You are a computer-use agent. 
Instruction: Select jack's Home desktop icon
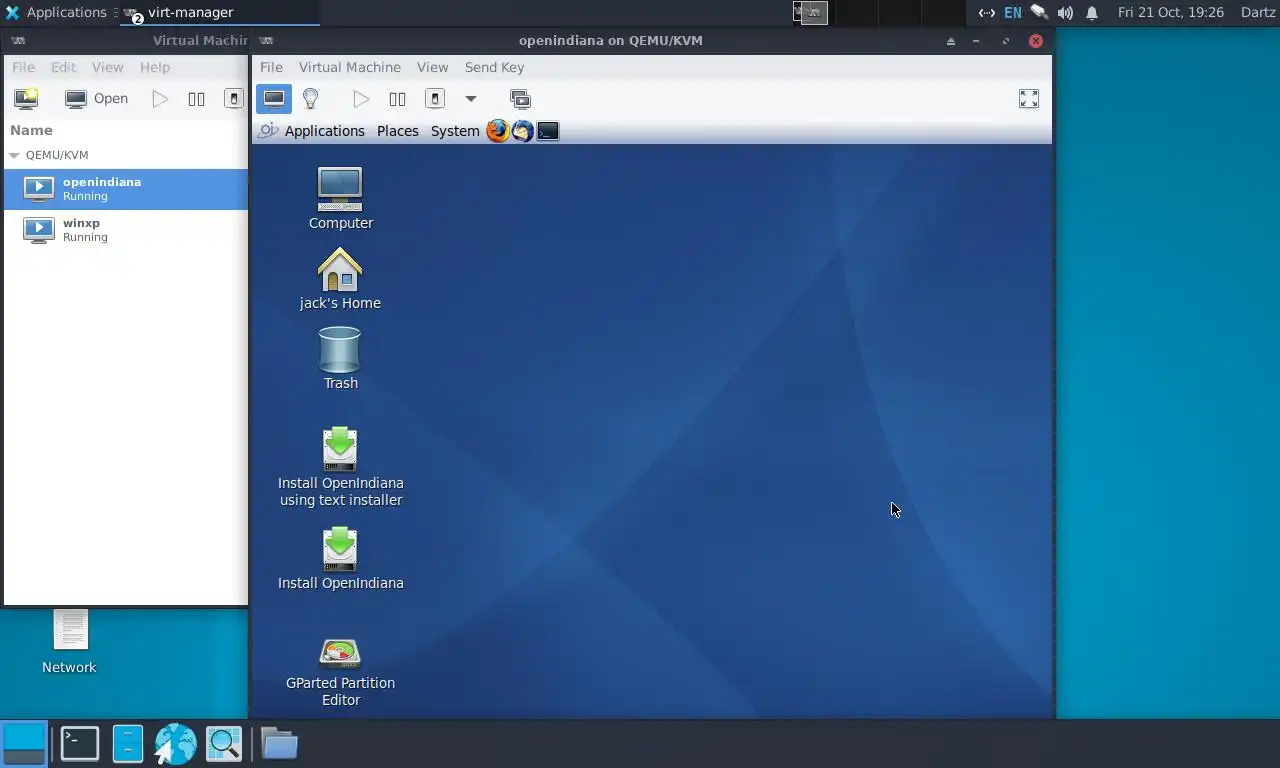tap(340, 278)
